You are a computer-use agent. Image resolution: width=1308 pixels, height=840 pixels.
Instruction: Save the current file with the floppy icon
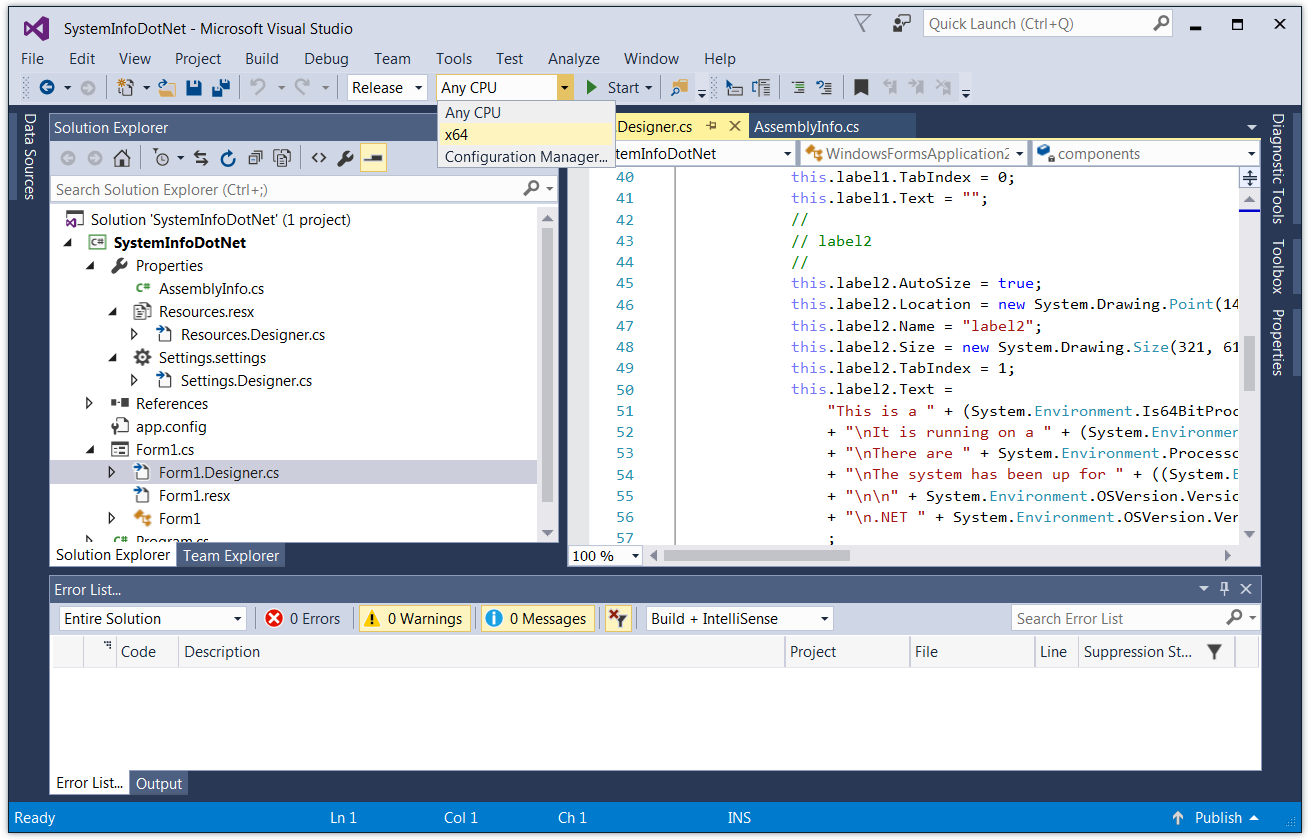click(194, 88)
